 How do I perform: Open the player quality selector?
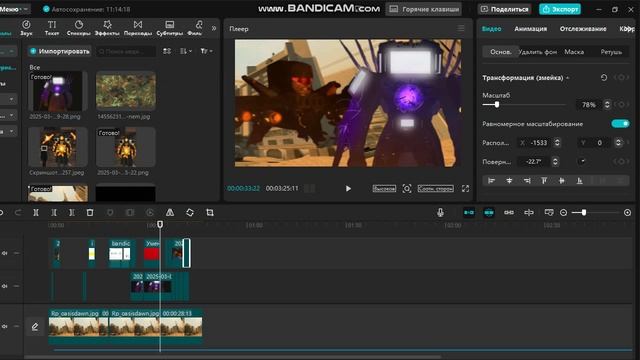point(384,189)
